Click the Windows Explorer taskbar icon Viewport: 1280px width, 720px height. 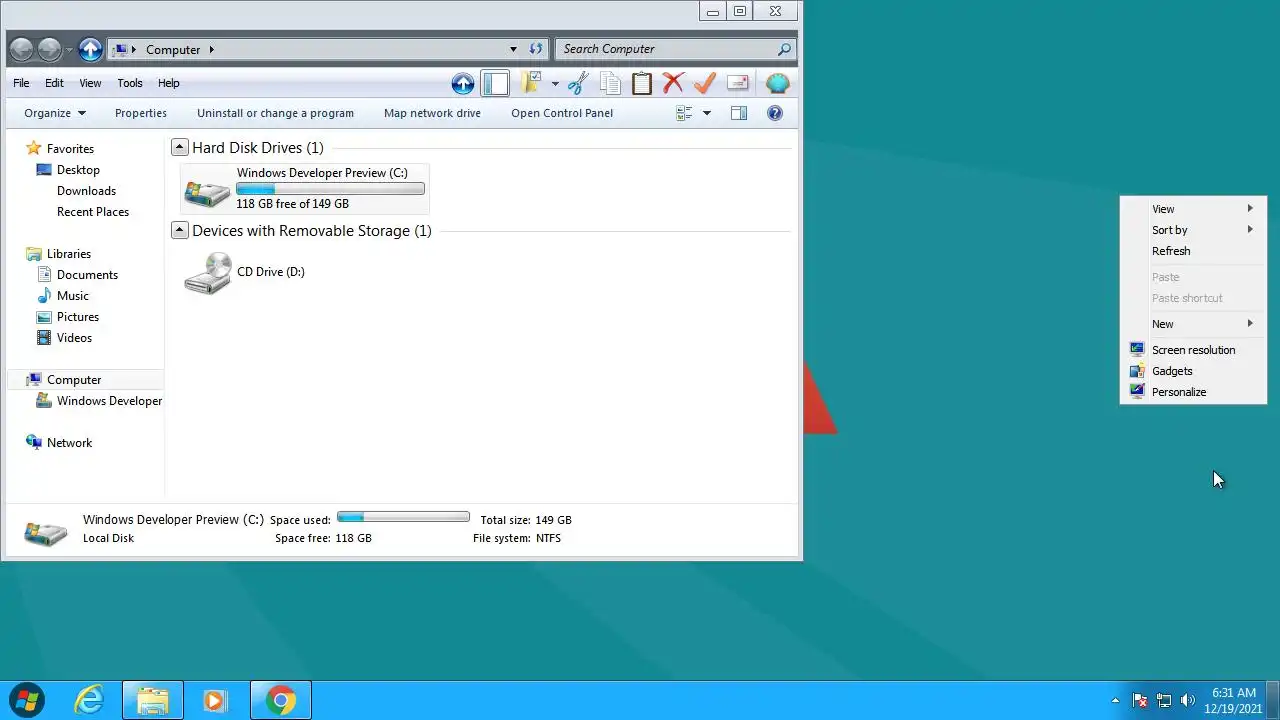coord(153,700)
